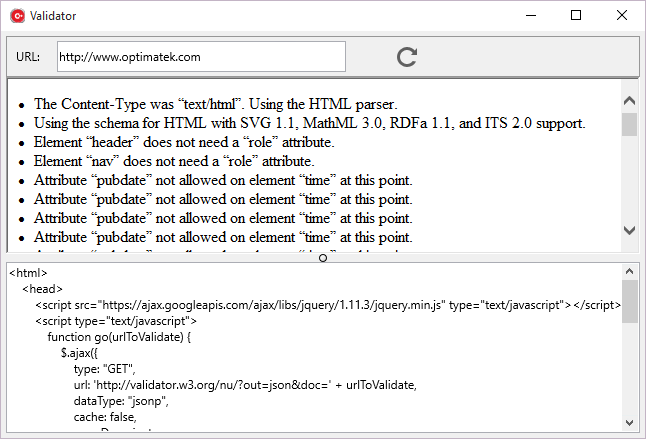Click the 'dataType: "jsonp",' line

[121, 401]
